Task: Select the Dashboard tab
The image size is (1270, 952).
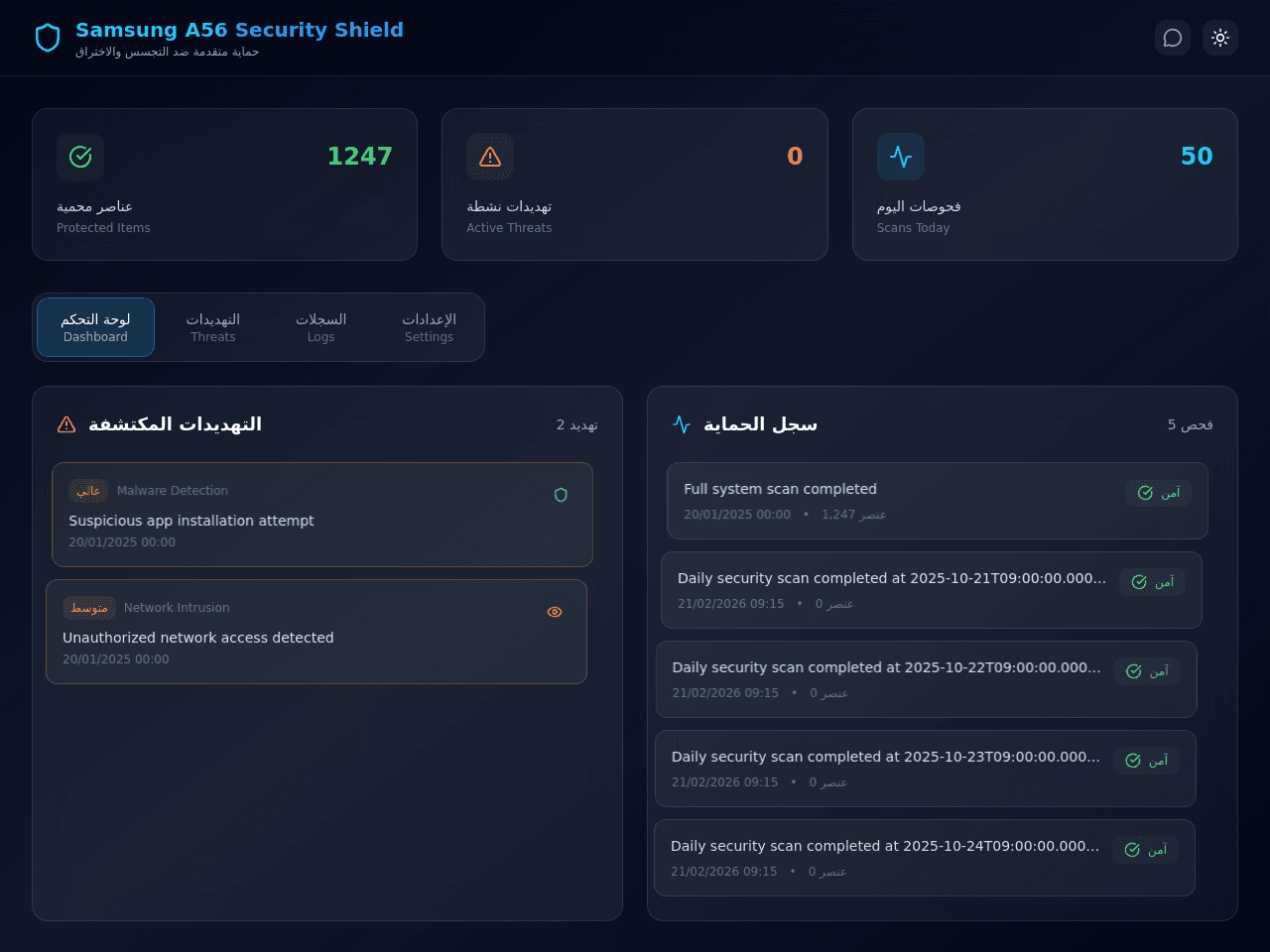Action: 95,327
